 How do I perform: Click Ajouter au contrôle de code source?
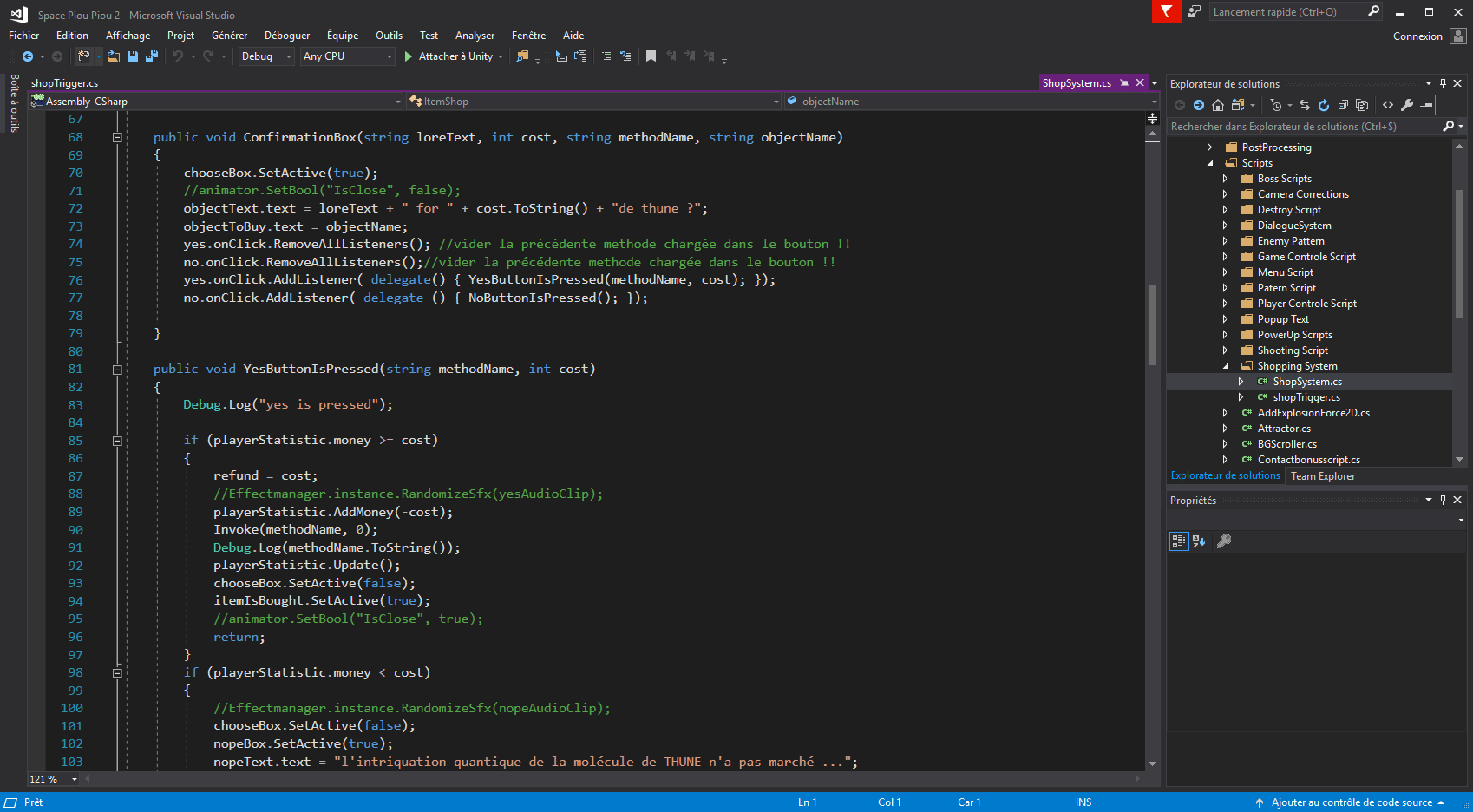click(1351, 802)
